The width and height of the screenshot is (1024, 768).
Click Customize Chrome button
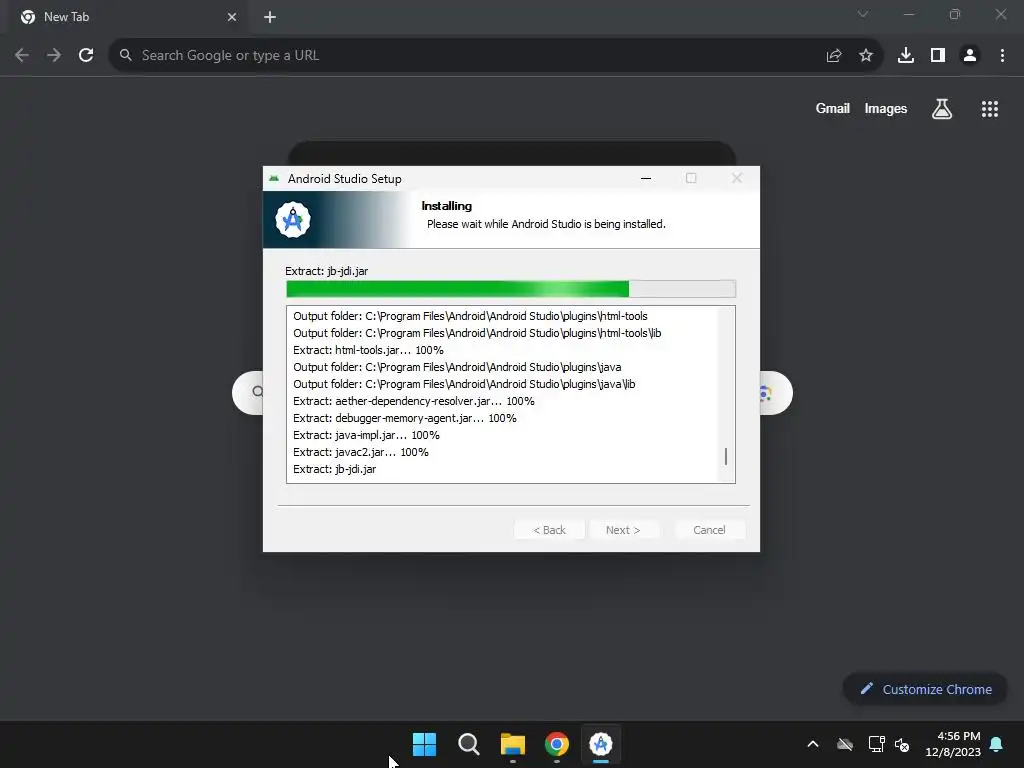925,689
